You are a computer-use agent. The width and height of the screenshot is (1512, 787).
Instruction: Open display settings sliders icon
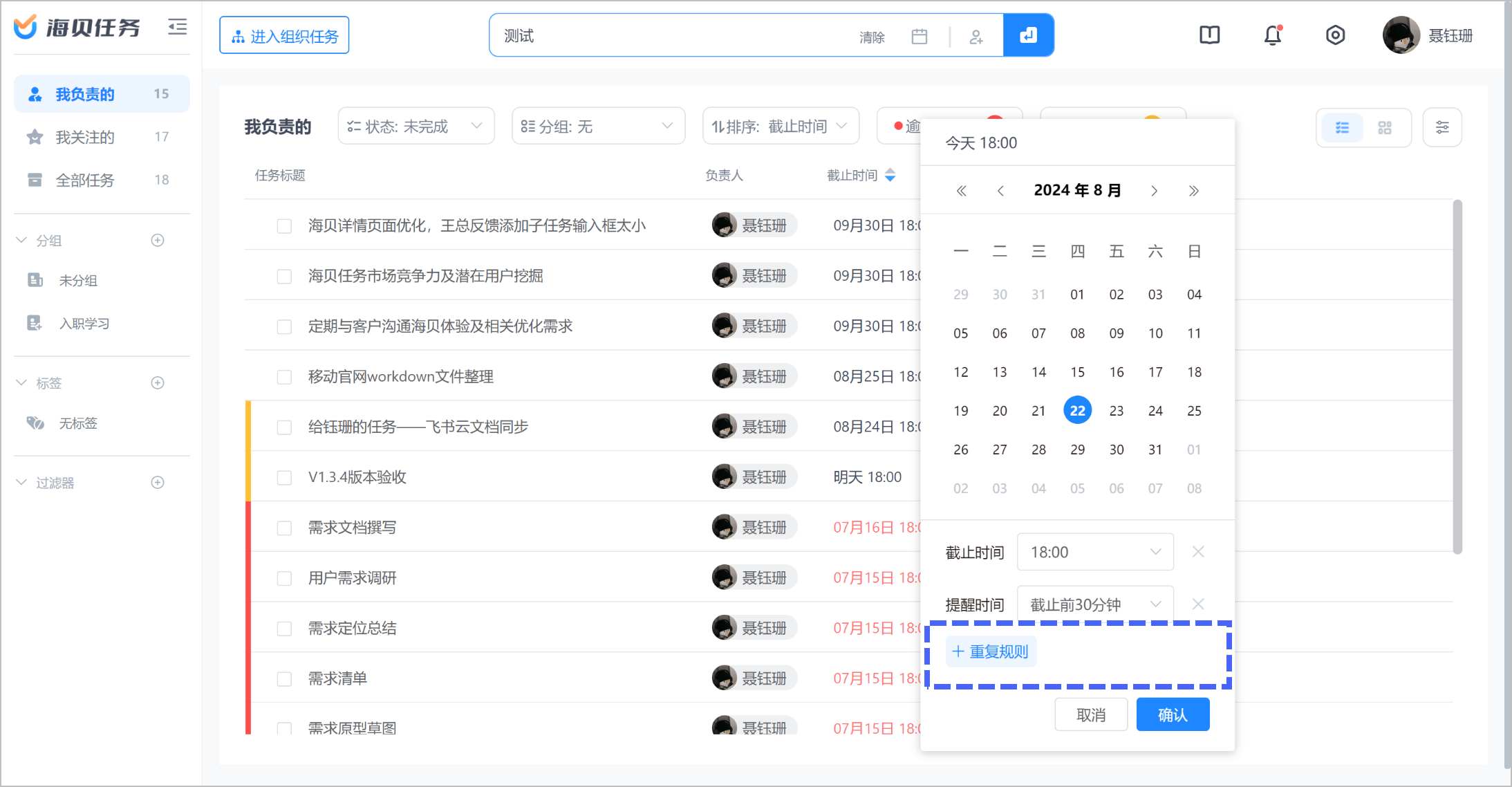1442,127
